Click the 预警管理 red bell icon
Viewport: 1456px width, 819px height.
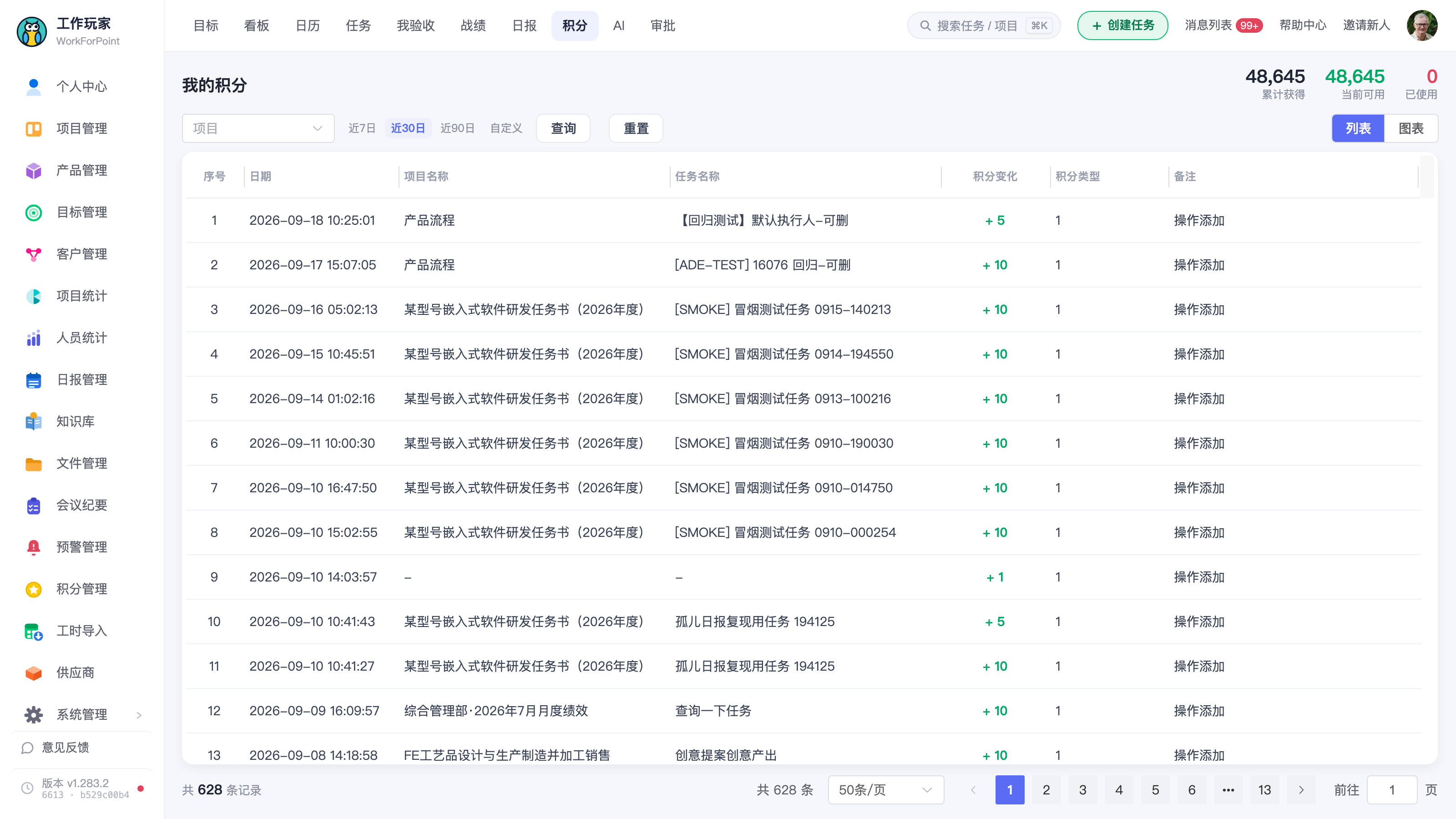(x=33, y=547)
